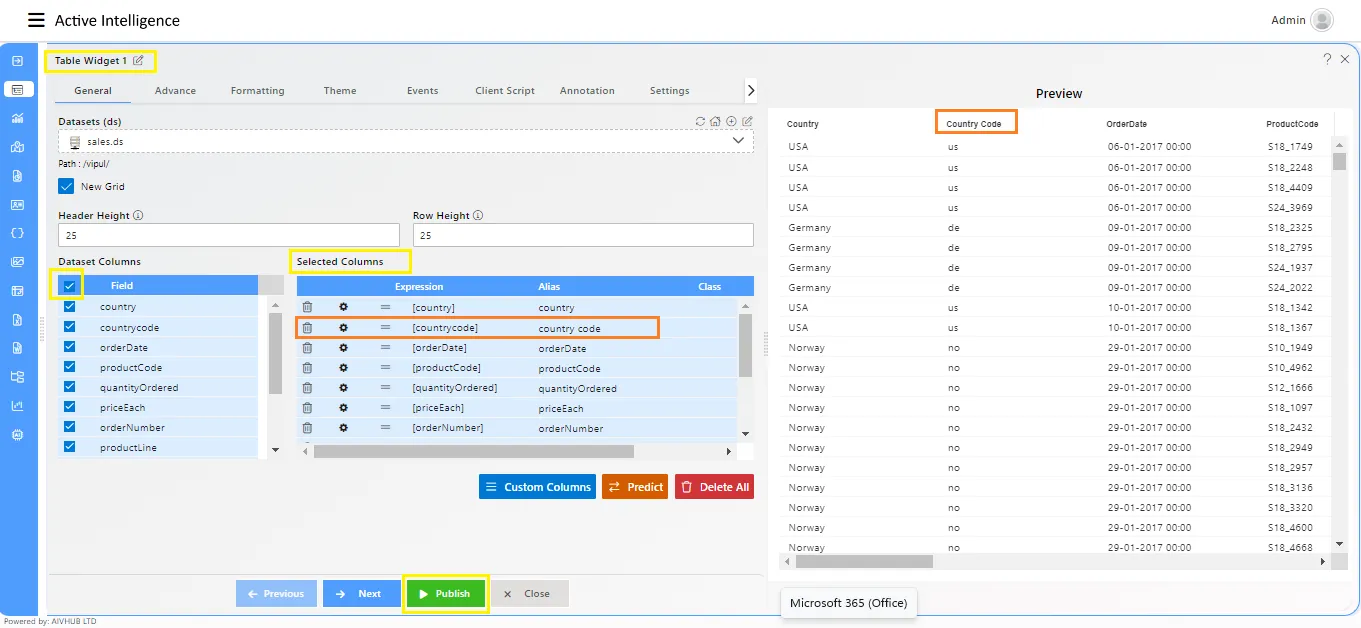
Task: Open the Client Script tab
Action: pyautogui.click(x=505, y=91)
